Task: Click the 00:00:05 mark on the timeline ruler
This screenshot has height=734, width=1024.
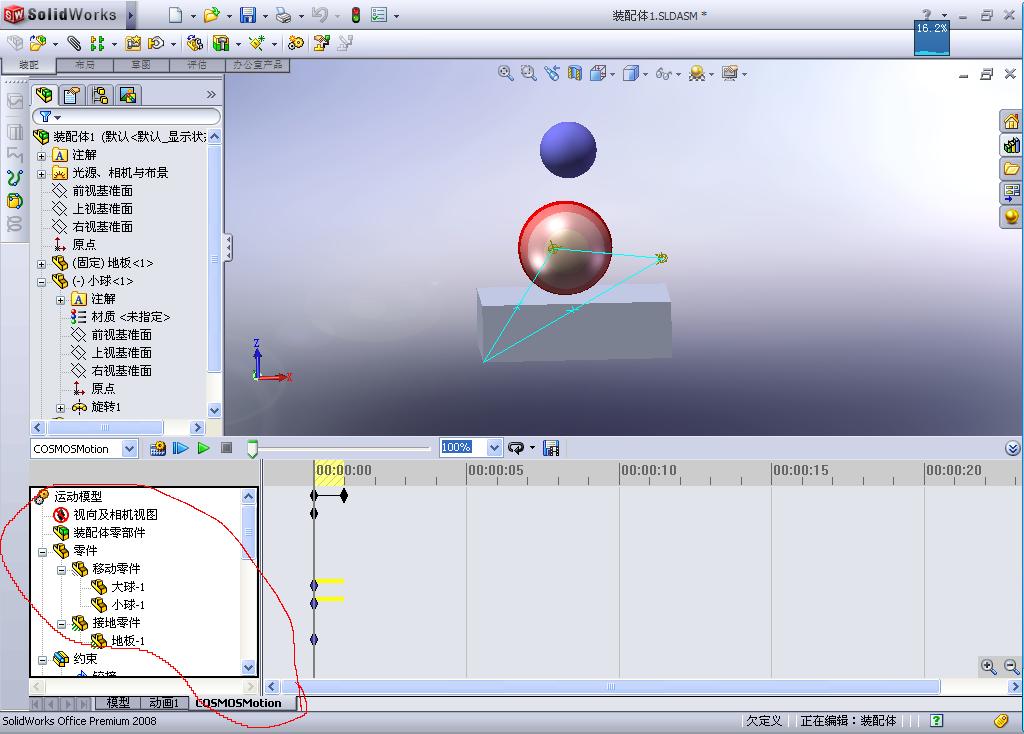Action: (495, 470)
